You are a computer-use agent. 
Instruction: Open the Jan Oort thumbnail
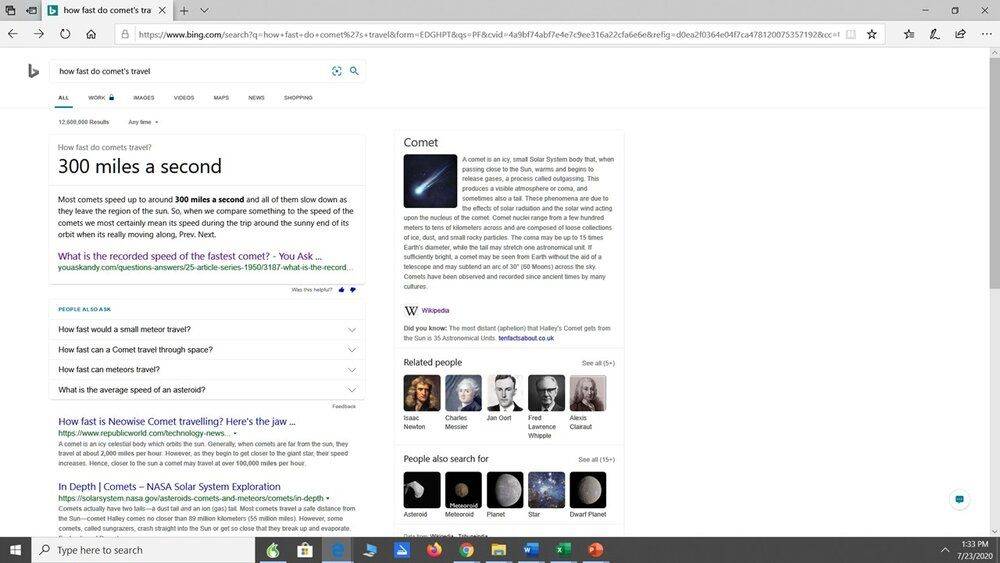coord(504,393)
